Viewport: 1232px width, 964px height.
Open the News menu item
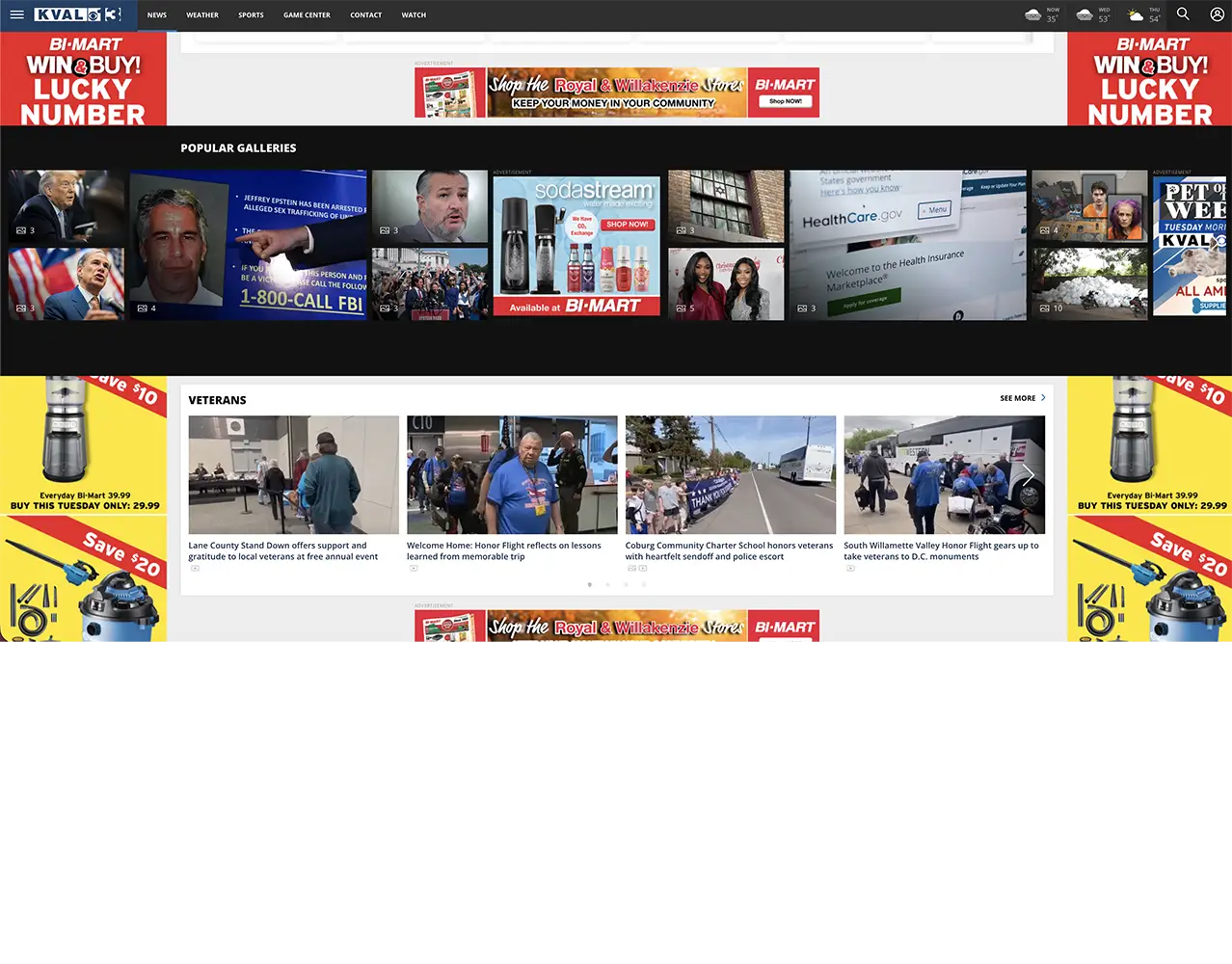click(x=157, y=14)
